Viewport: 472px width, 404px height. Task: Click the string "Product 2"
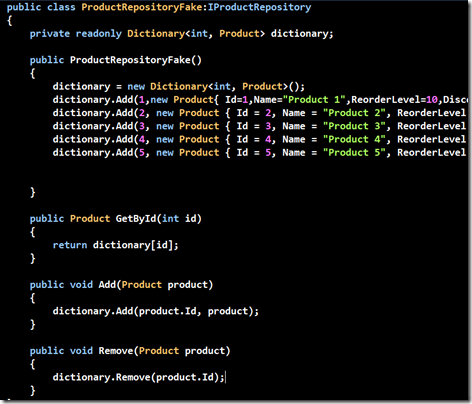click(x=354, y=113)
